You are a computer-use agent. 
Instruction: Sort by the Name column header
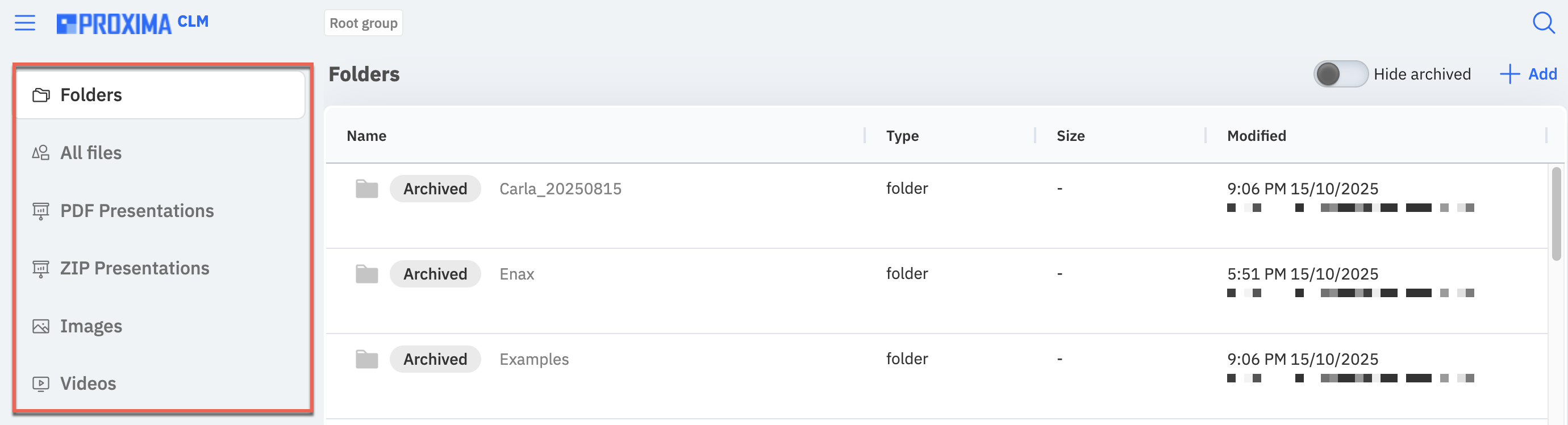click(366, 136)
